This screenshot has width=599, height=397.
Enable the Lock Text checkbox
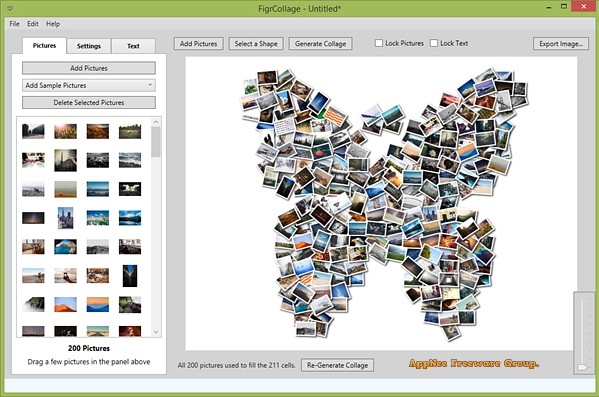coord(434,43)
